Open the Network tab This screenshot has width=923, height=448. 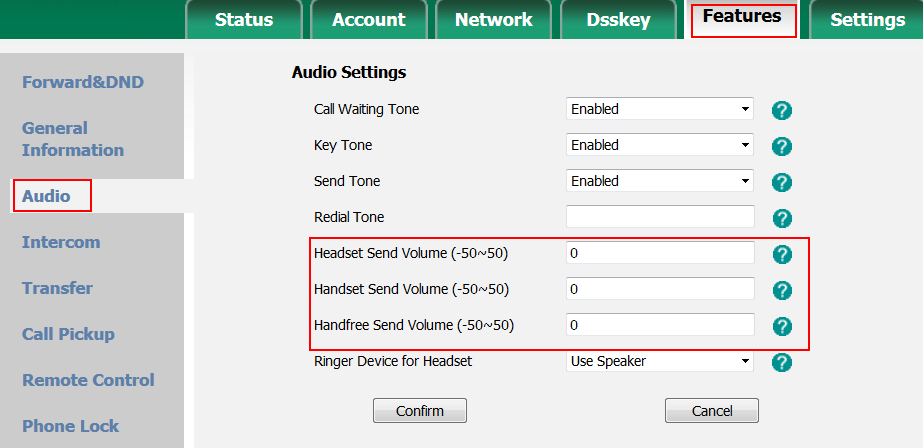492,20
